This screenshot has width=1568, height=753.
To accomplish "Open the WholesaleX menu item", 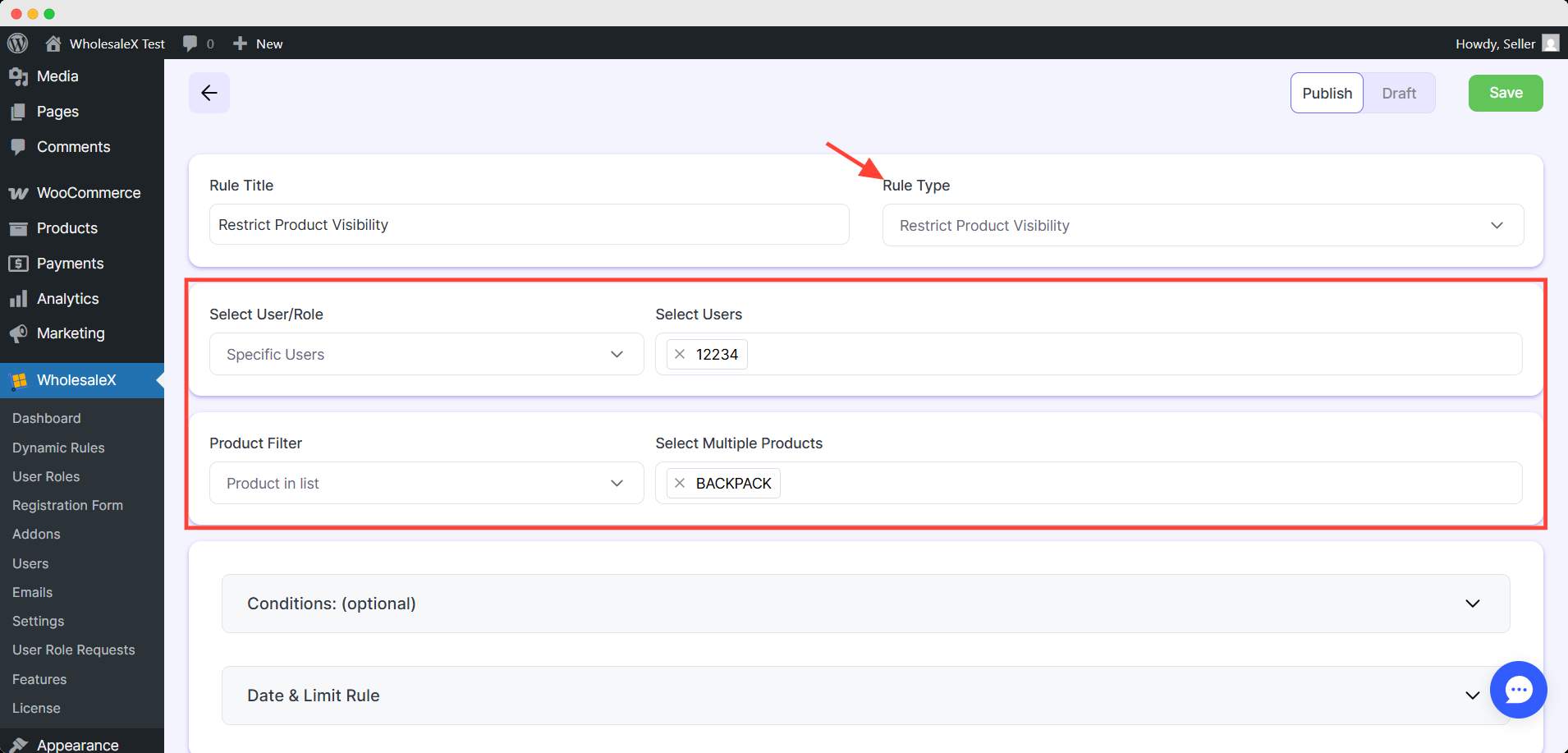I will pos(82,380).
